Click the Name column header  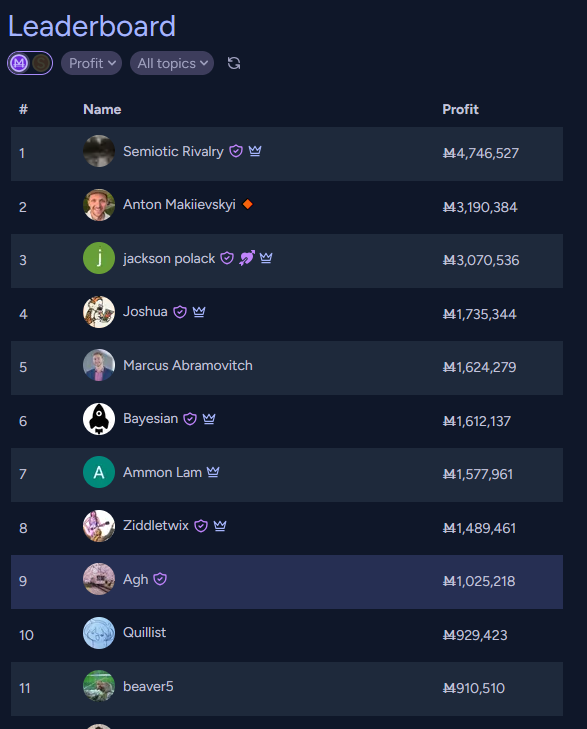click(102, 109)
